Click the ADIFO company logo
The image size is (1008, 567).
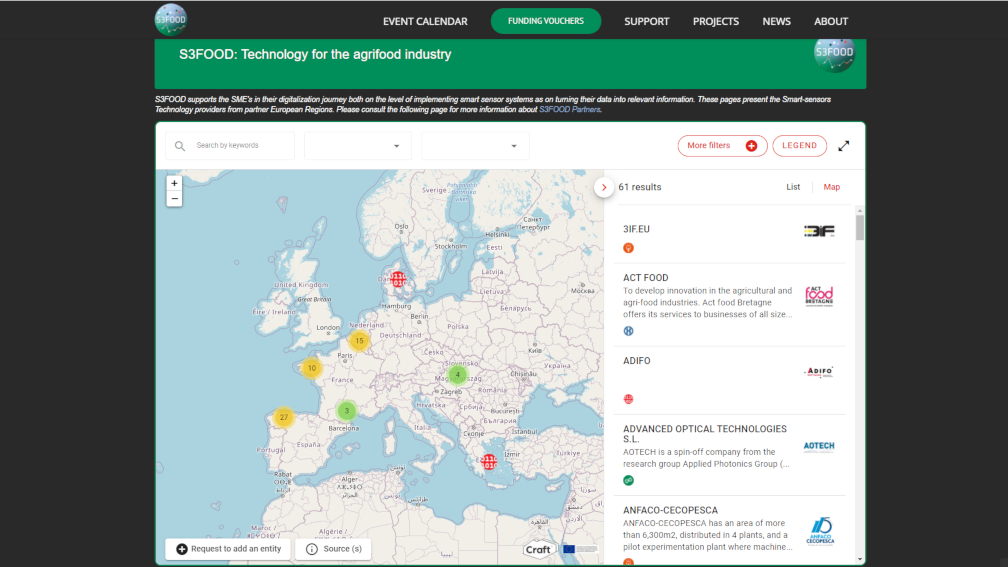pos(819,372)
